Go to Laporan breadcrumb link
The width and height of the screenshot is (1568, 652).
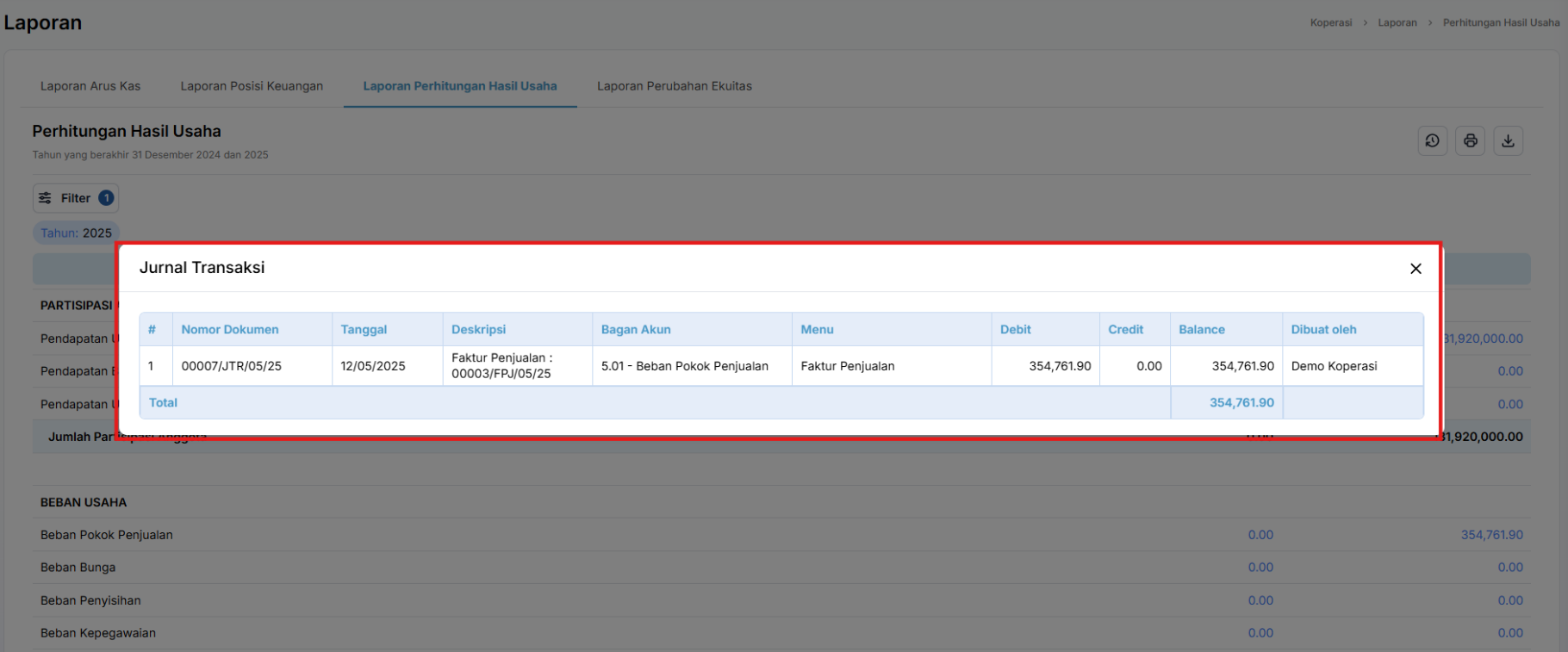[1397, 22]
